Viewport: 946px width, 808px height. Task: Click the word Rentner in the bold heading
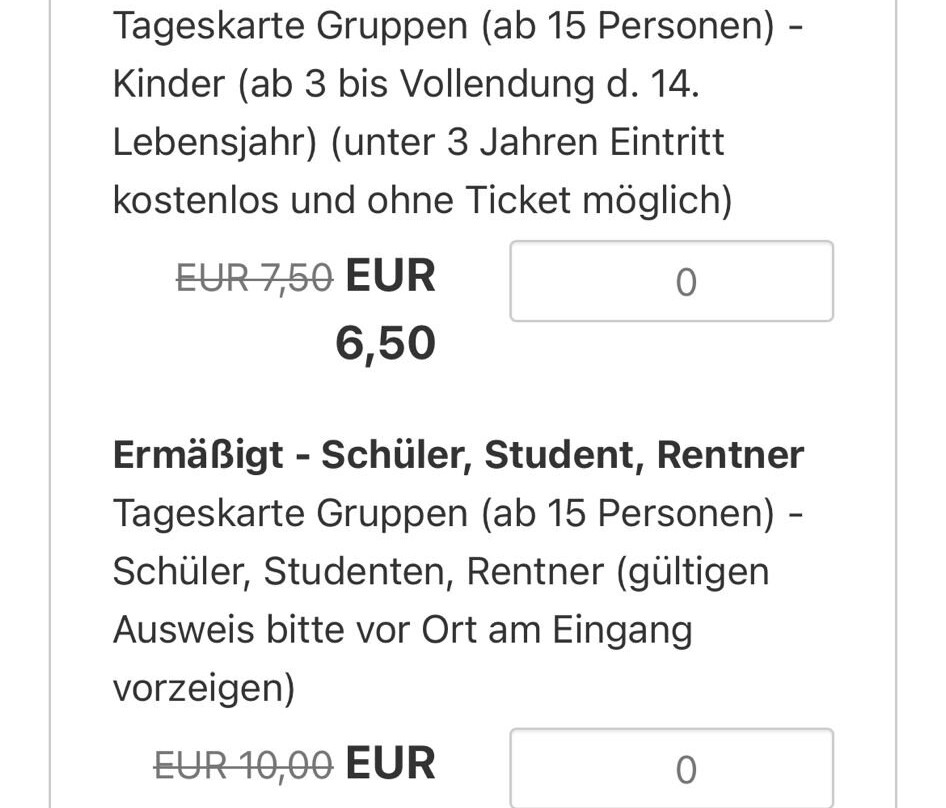pos(730,455)
